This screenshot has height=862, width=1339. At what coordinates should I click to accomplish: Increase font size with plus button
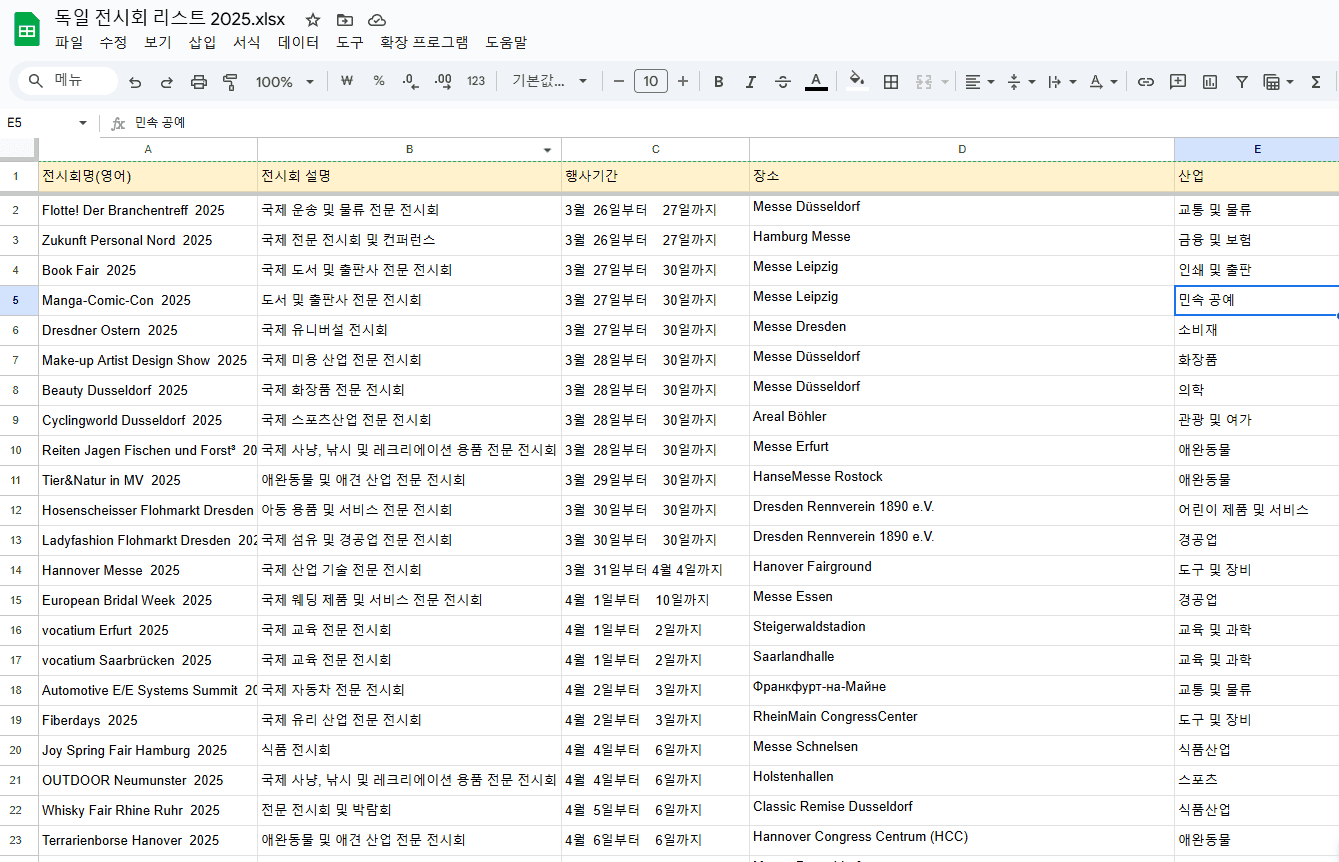683,81
